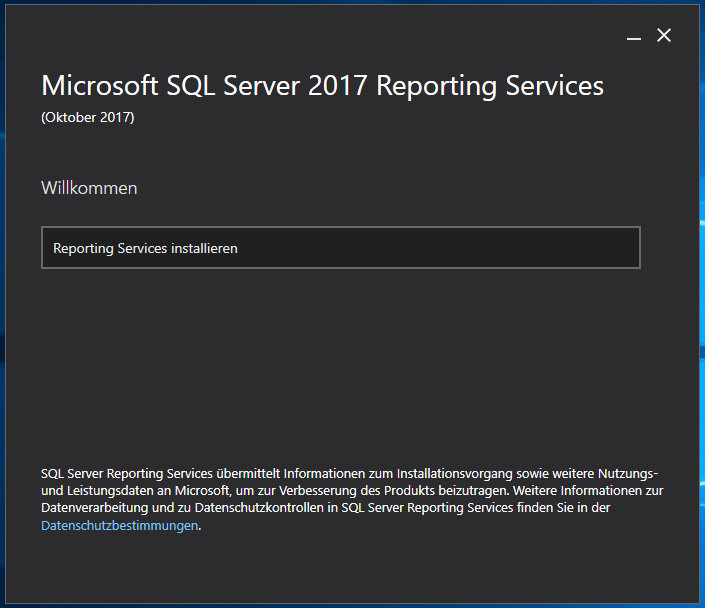Viewport: 705px width, 608px height.
Task: Click the (Oktober 2017) version label
Action: click(88, 117)
